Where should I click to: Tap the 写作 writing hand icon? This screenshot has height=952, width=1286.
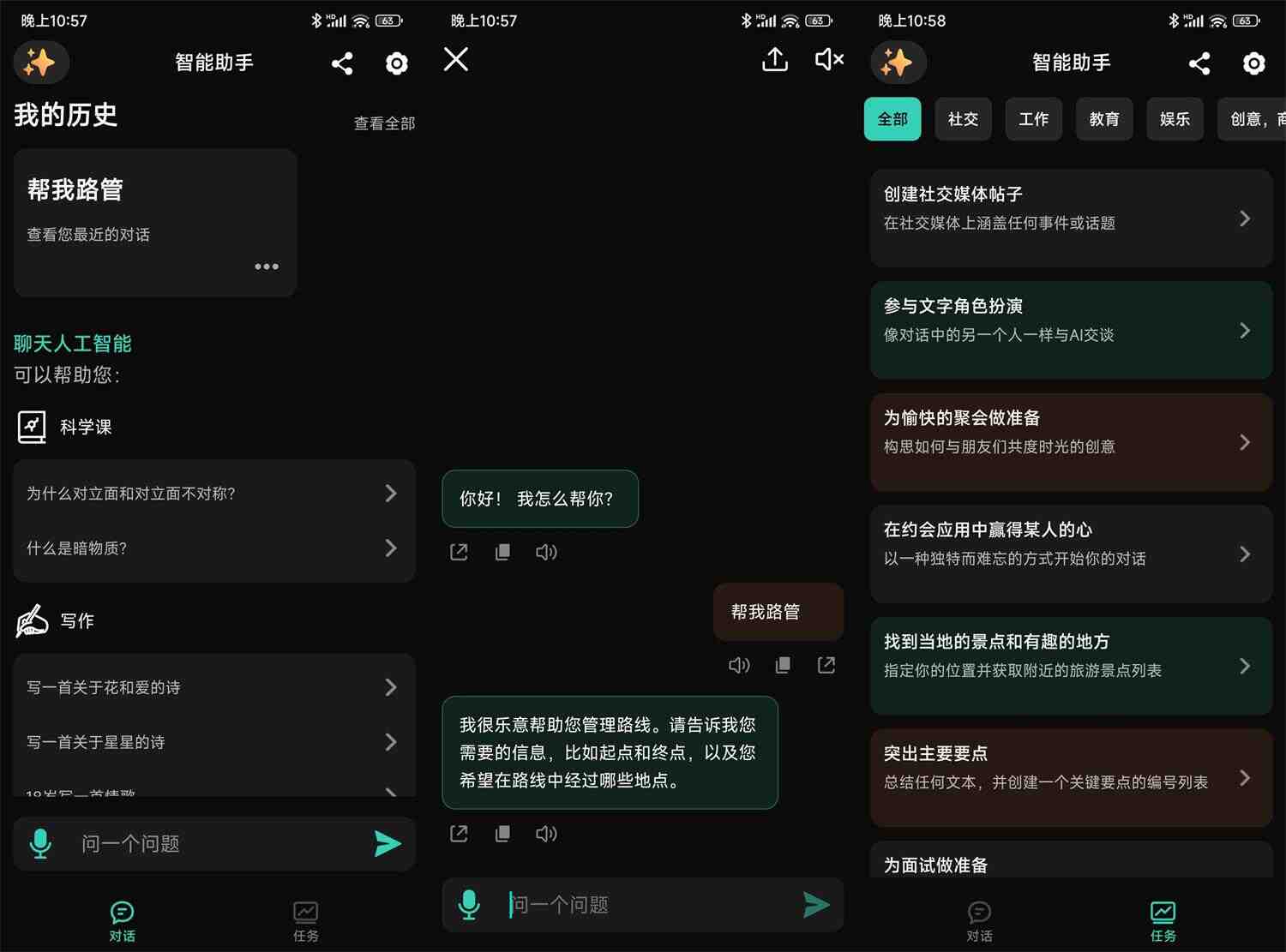coord(32,620)
